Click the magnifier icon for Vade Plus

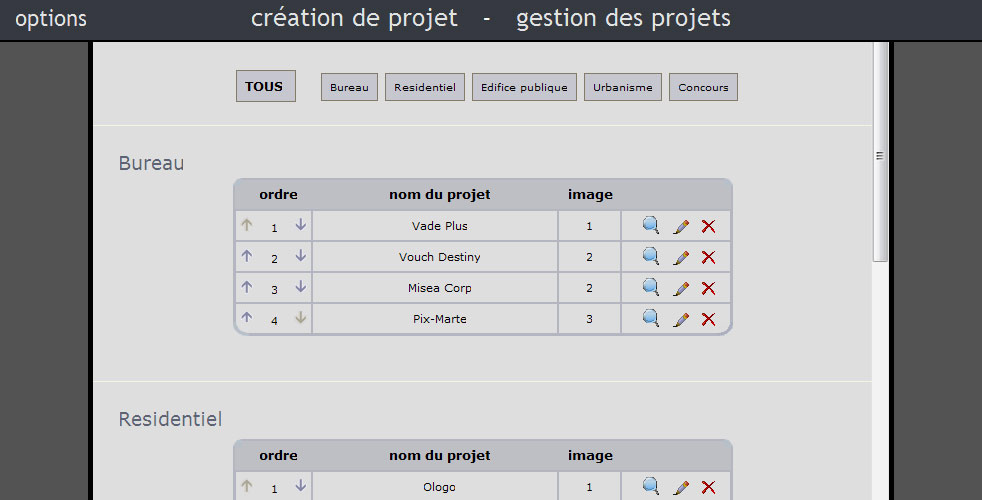click(650, 226)
